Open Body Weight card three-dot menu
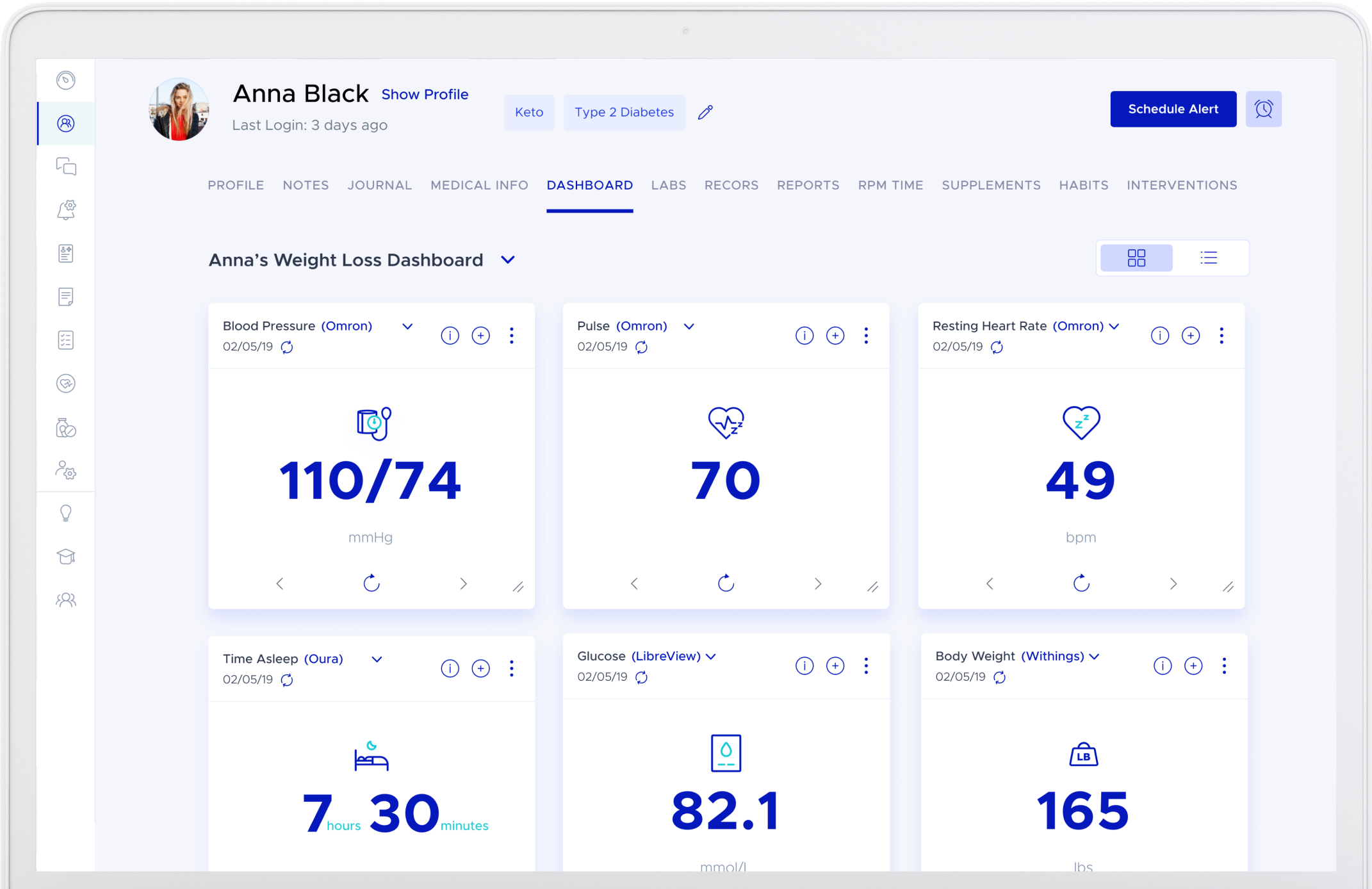The image size is (1372, 889). (x=1224, y=666)
